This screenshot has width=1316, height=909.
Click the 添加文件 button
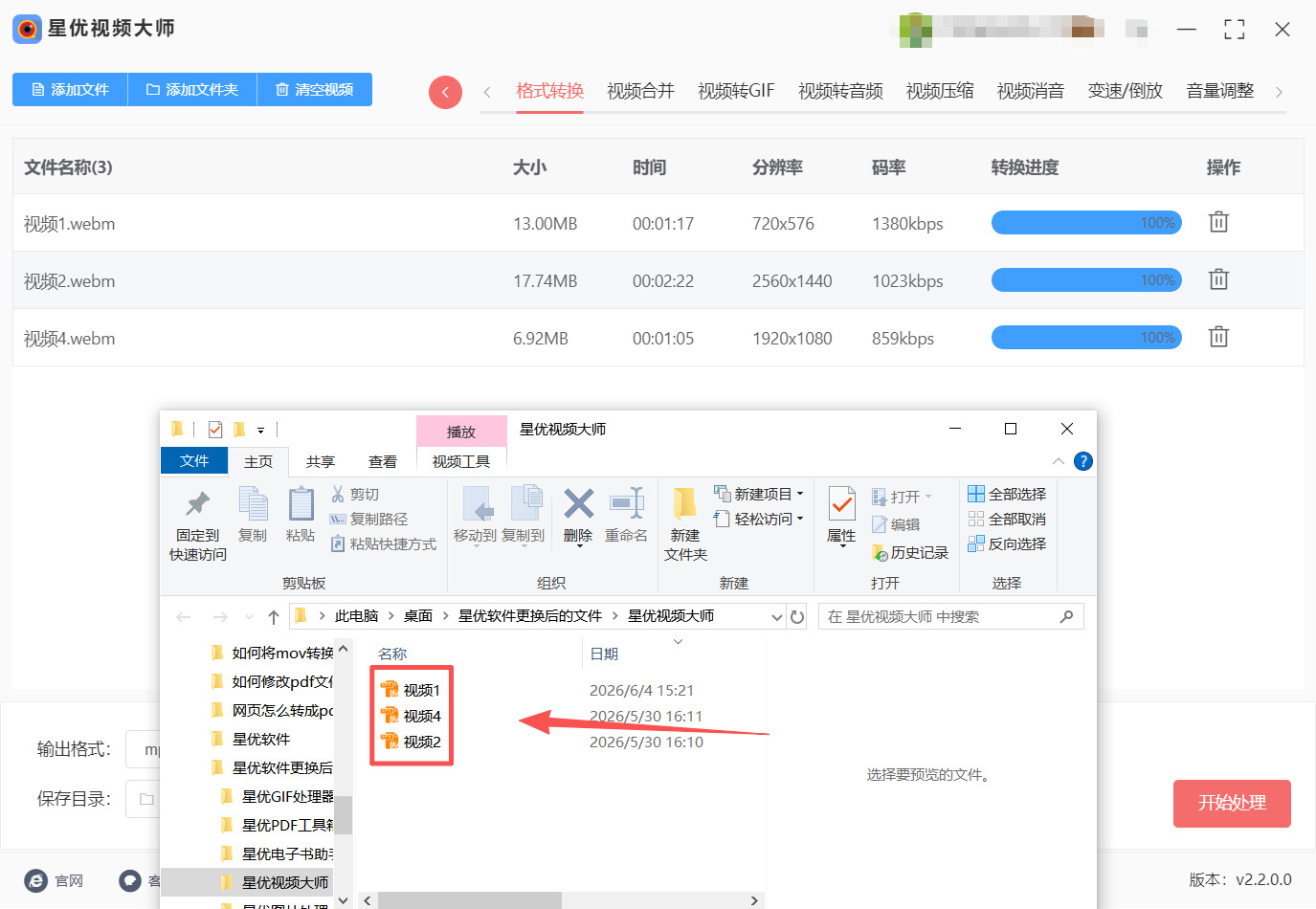[x=70, y=89]
